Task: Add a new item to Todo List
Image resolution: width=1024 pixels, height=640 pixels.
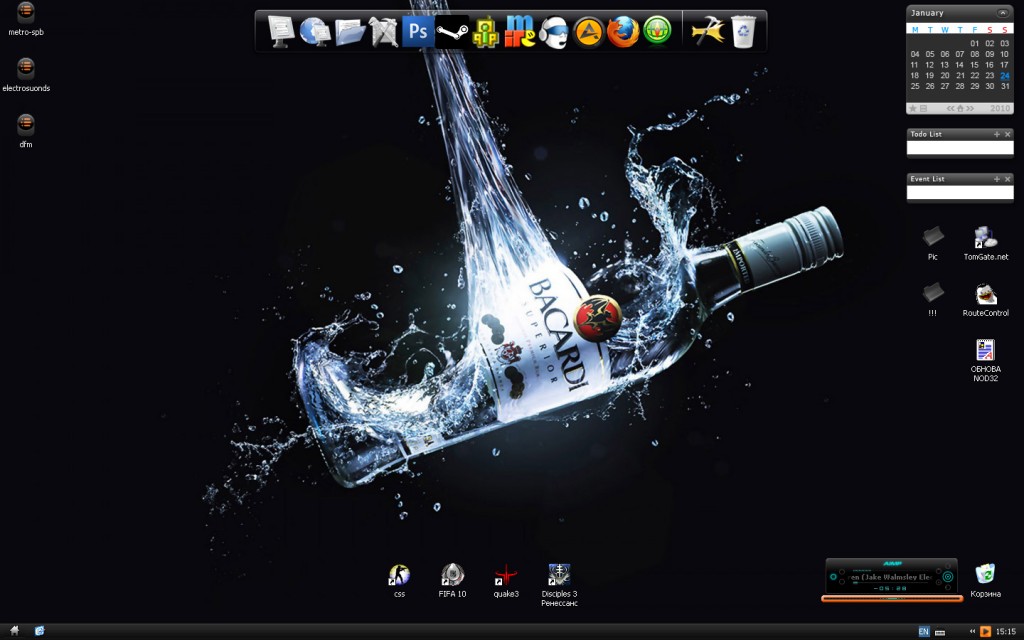Action: pyautogui.click(x=997, y=134)
